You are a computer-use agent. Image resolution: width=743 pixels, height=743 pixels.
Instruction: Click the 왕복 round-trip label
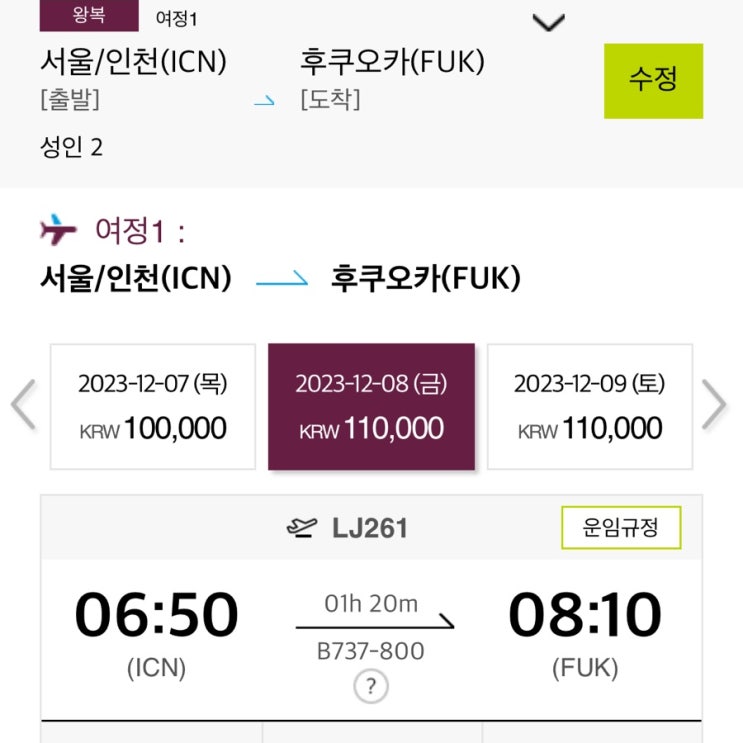[x=90, y=15]
